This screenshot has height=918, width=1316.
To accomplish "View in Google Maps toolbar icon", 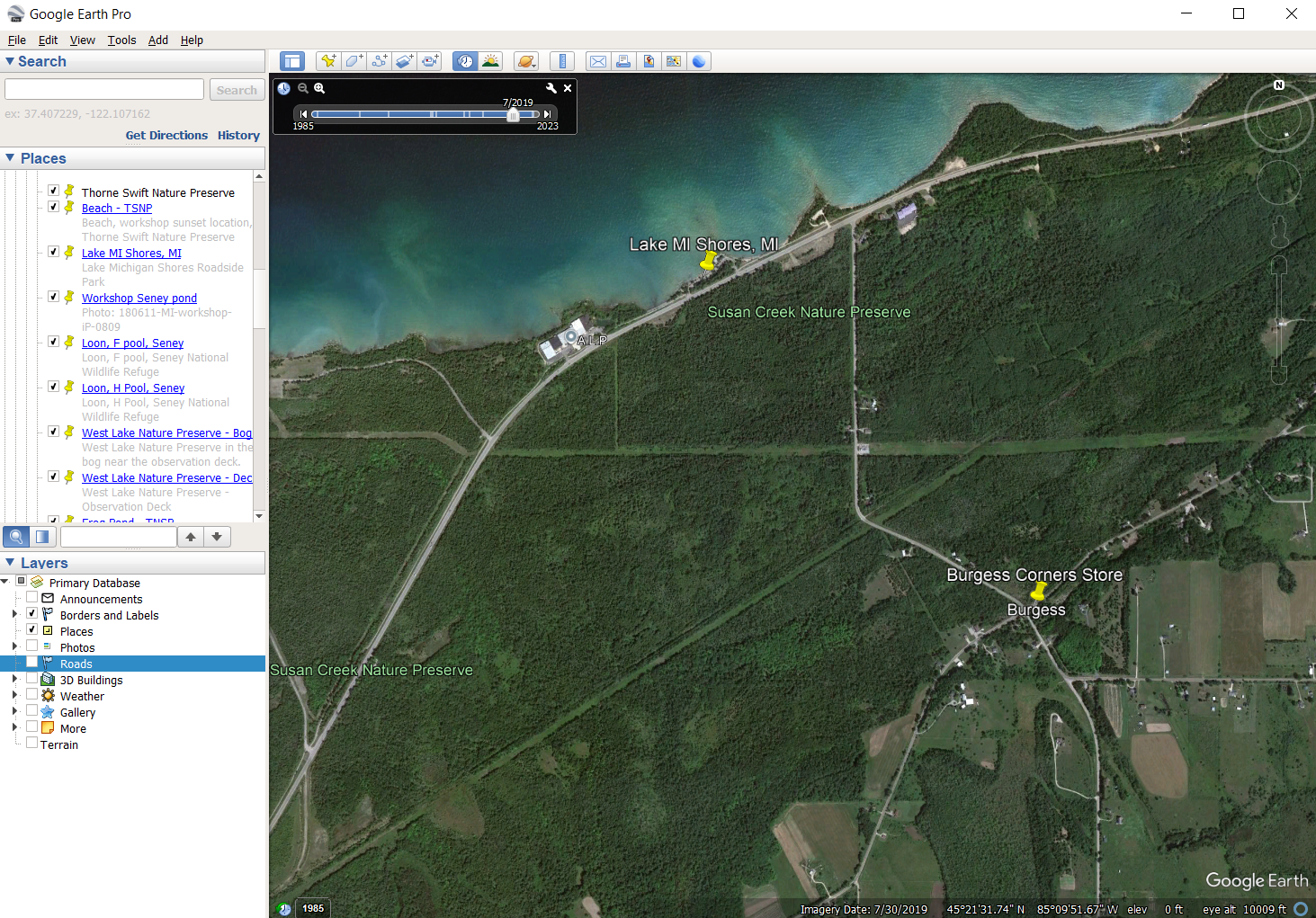I will [x=673, y=61].
